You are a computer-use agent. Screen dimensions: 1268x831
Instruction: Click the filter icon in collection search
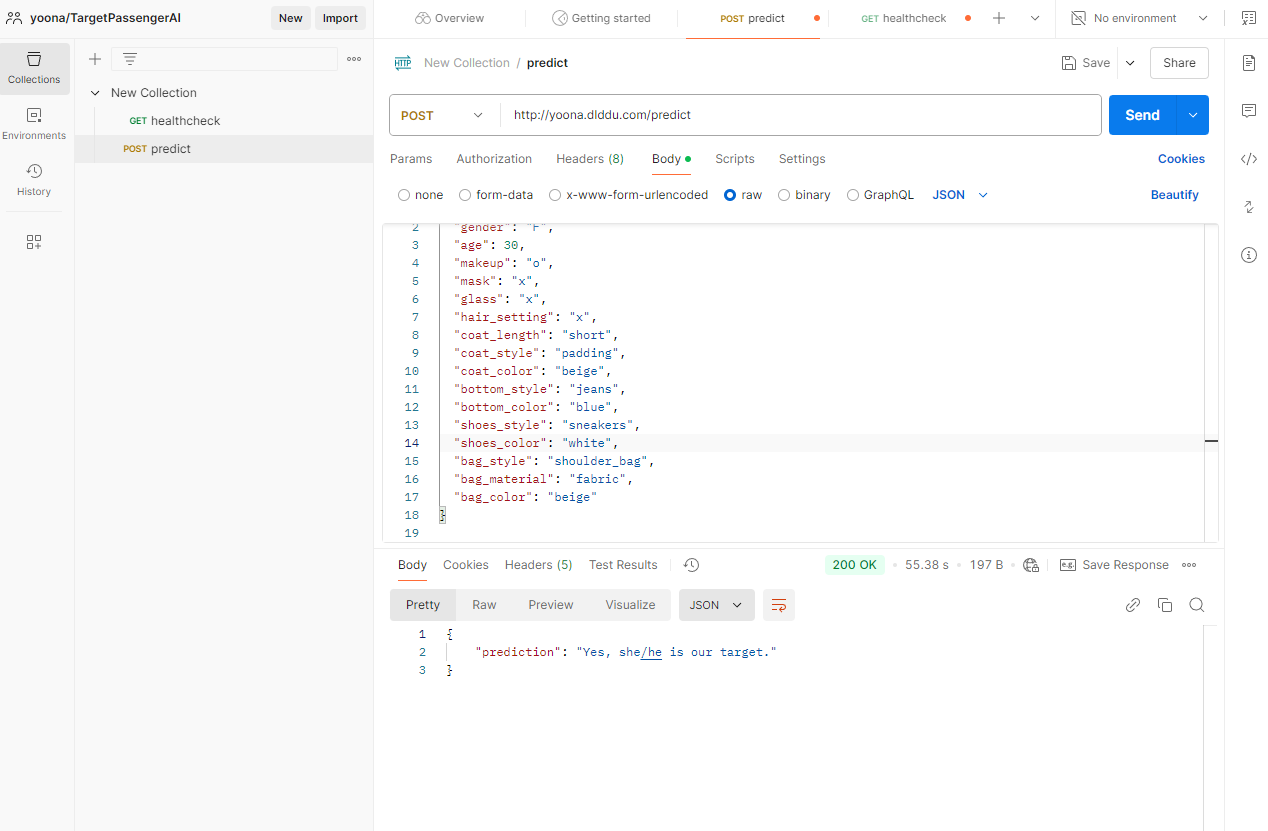point(130,59)
